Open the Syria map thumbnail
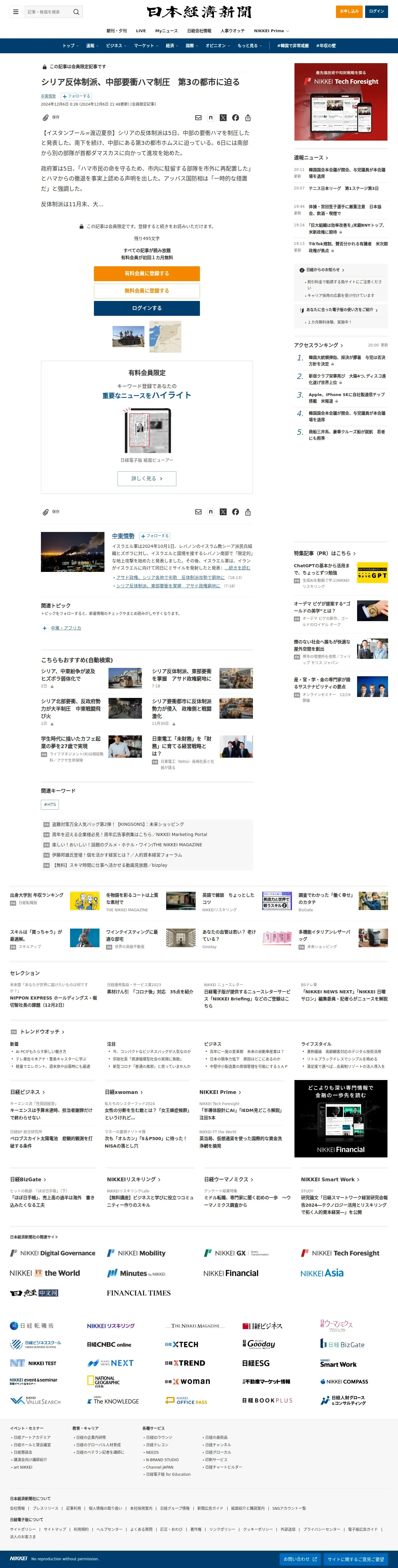The width and height of the screenshot is (398, 1568). (165, 337)
